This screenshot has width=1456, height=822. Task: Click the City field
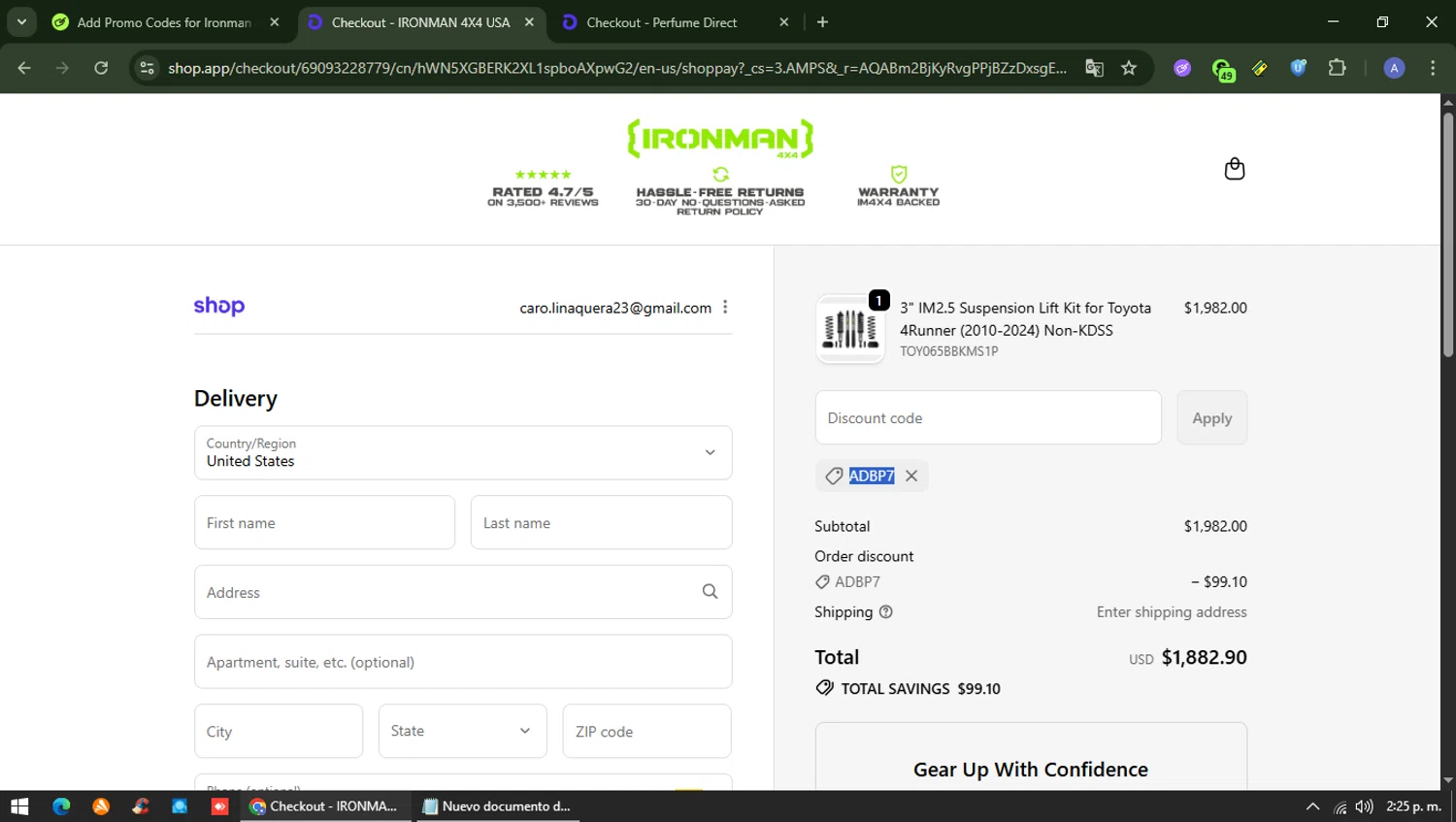pyautogui.click(x=279, y=731)
